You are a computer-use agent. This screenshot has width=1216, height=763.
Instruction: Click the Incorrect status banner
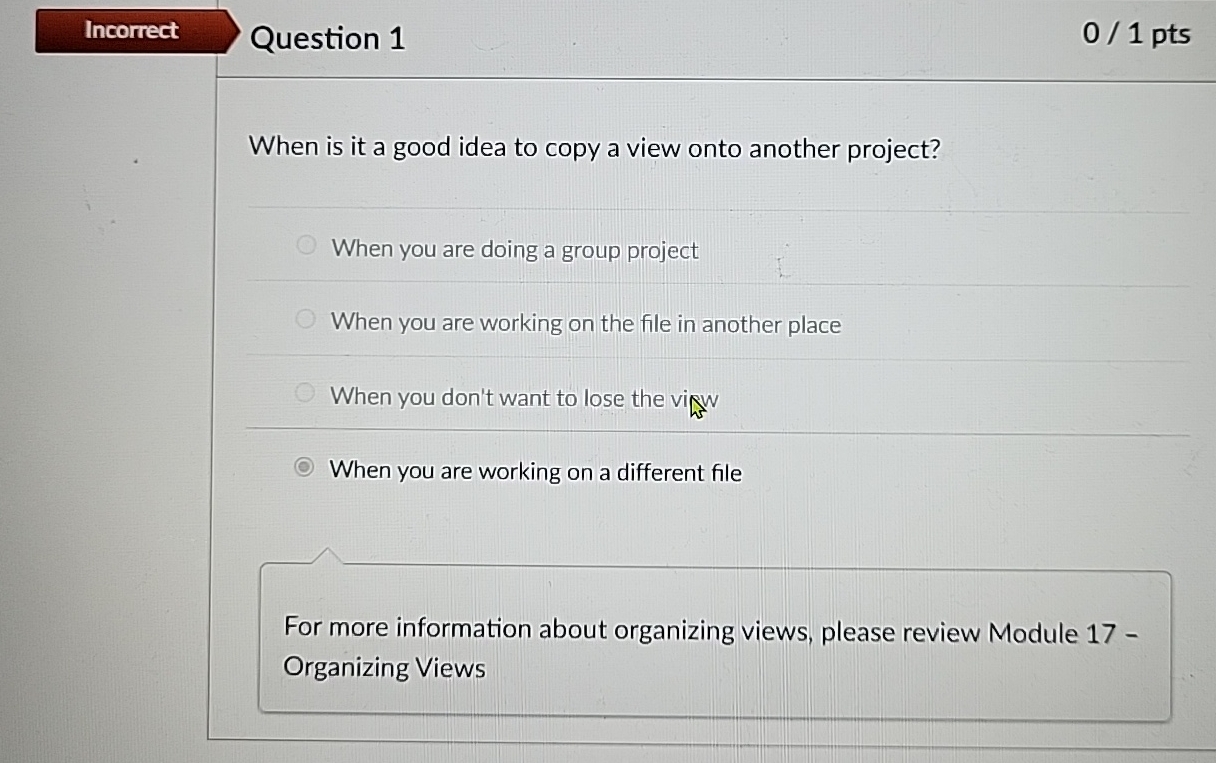click(130, 30)
